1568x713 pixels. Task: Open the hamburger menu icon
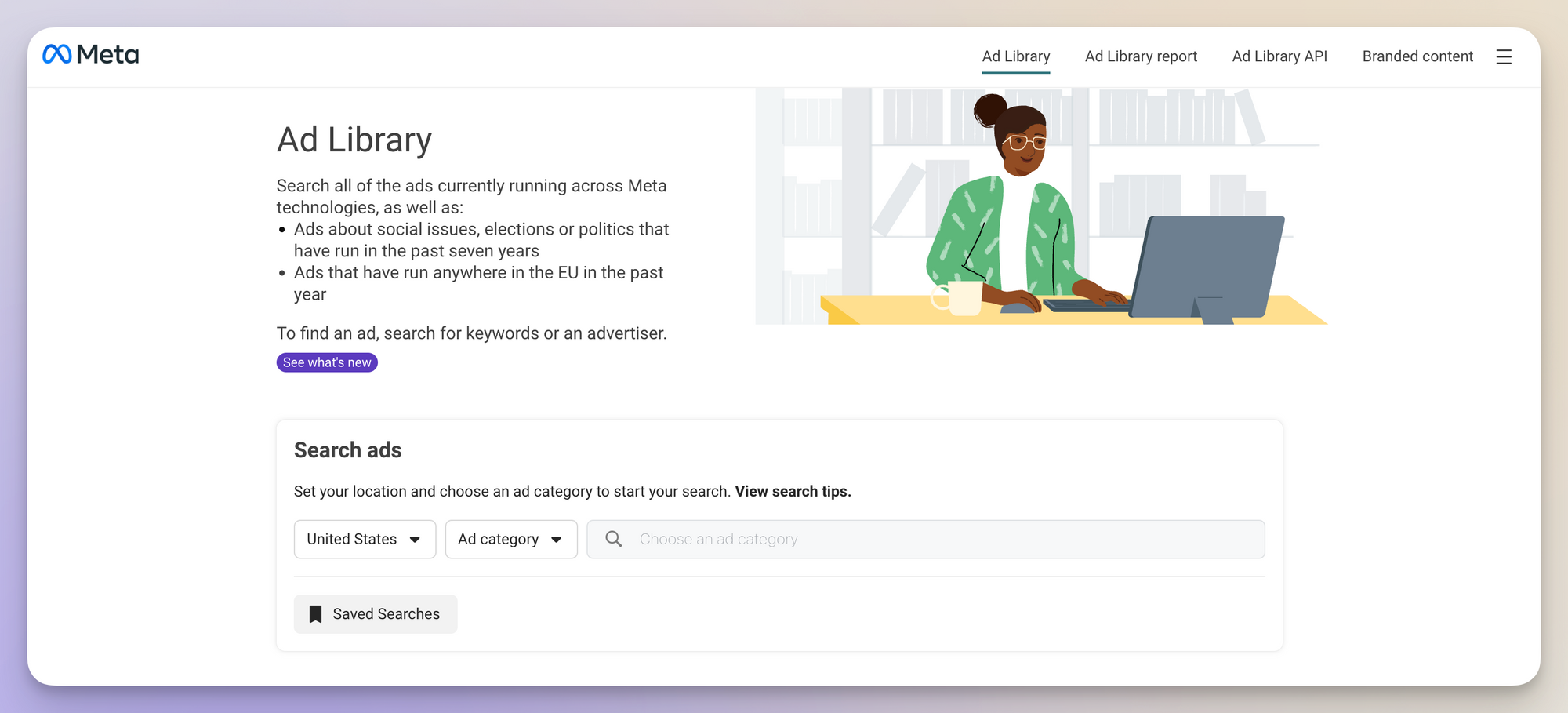tap(1503, 56)
